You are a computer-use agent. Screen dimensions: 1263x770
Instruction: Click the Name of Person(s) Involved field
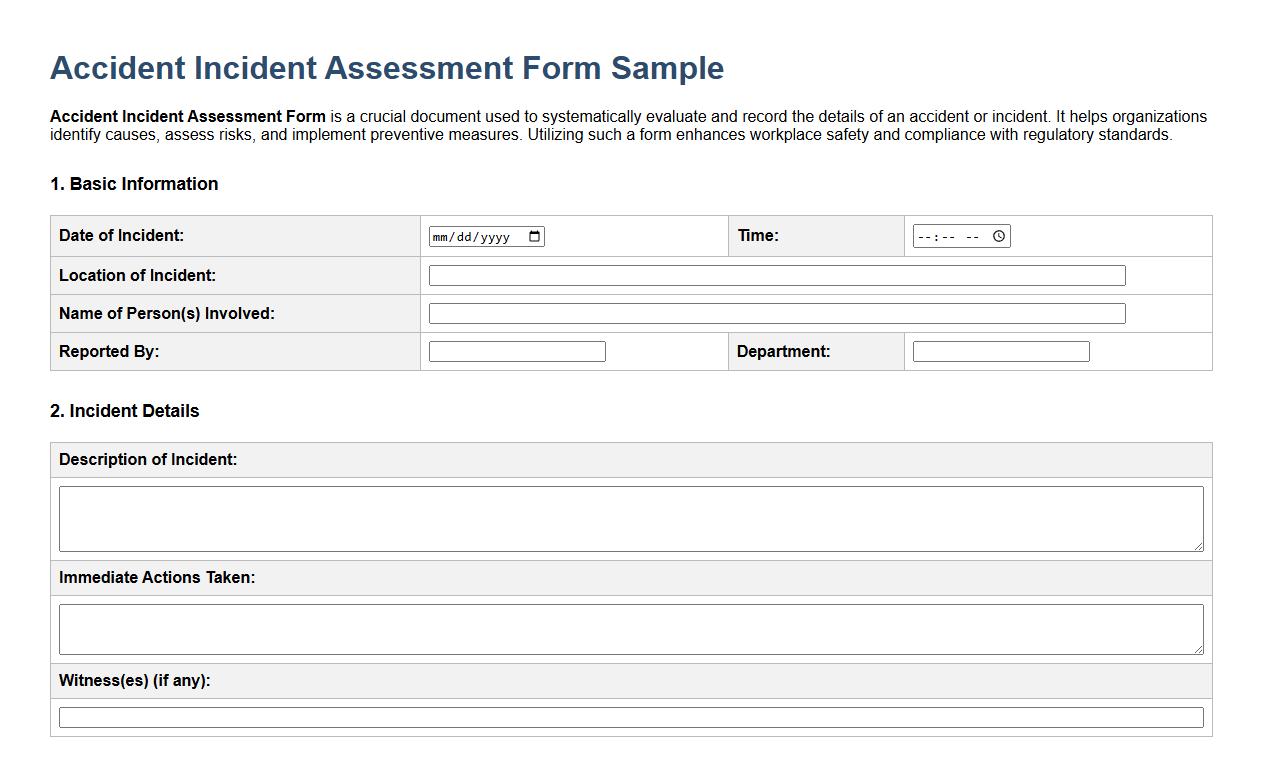click(777, 312)
